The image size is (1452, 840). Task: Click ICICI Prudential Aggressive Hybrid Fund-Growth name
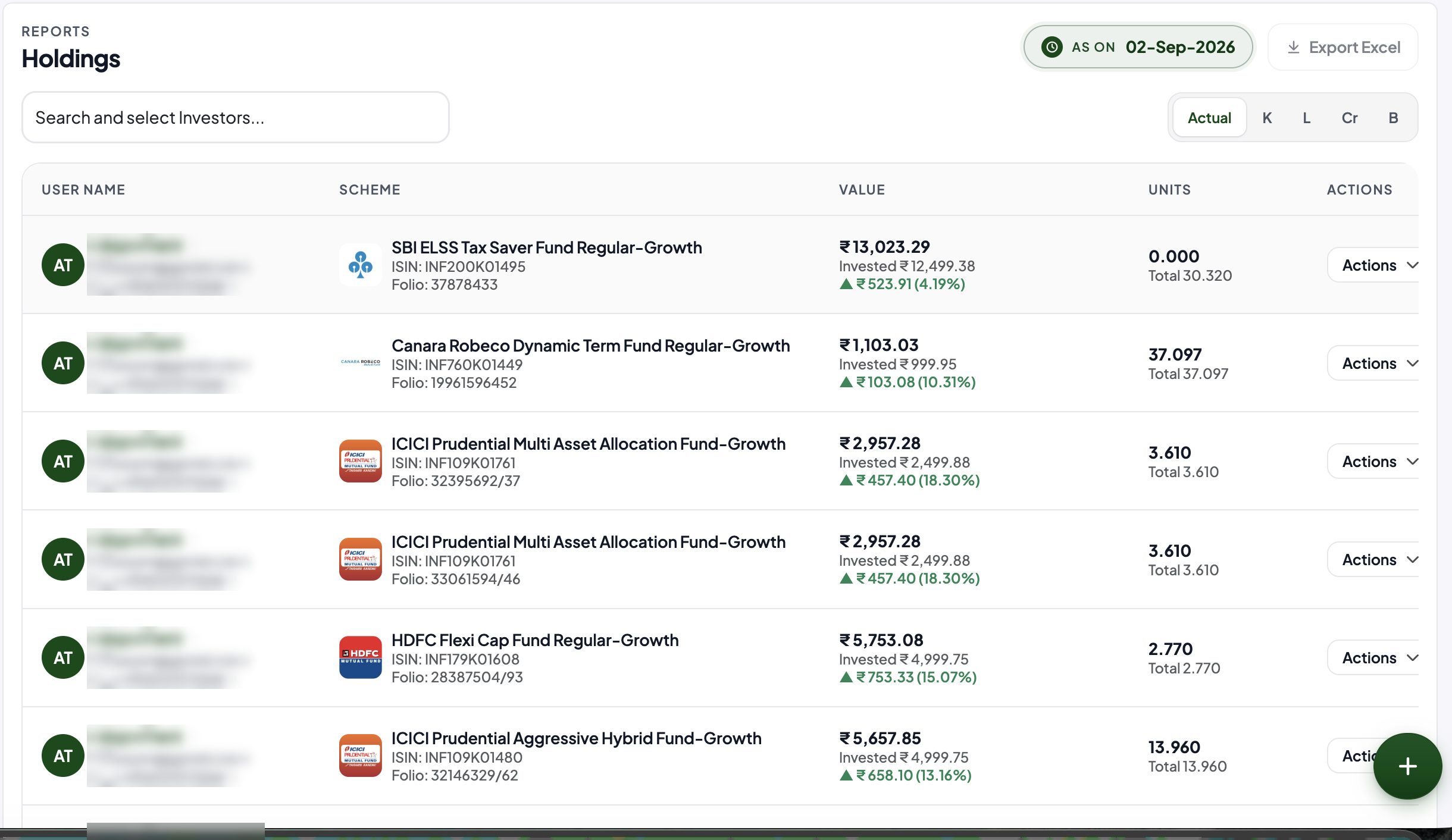click(x=577, y=738)
